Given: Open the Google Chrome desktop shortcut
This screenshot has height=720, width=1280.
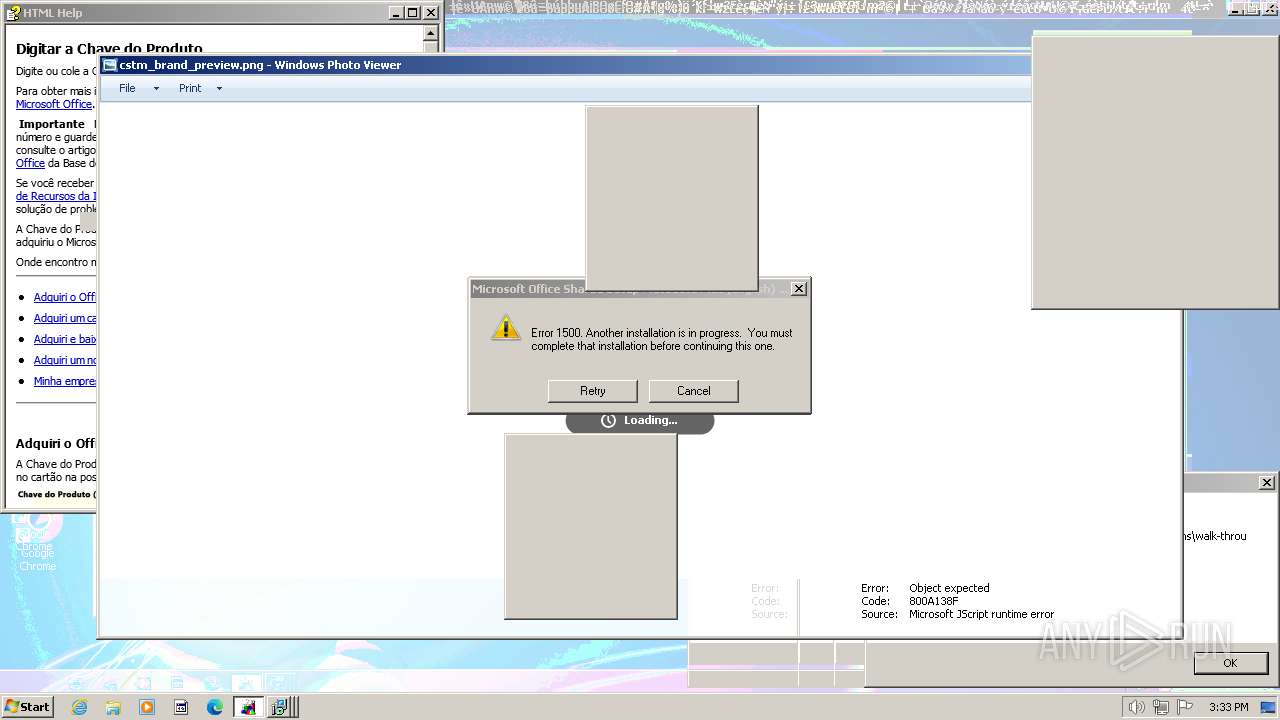Looking at the screenshot, I should [x=36, y=542].
